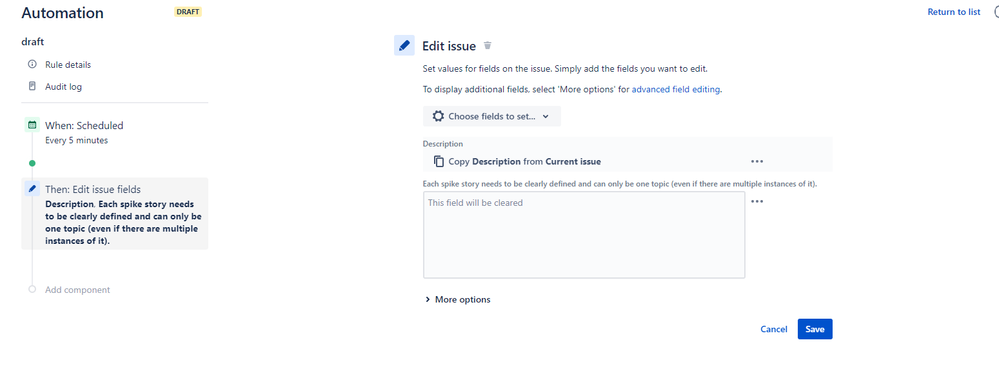
Task: Open the three-dot menu for Description field
Action: tap(757, 162)
